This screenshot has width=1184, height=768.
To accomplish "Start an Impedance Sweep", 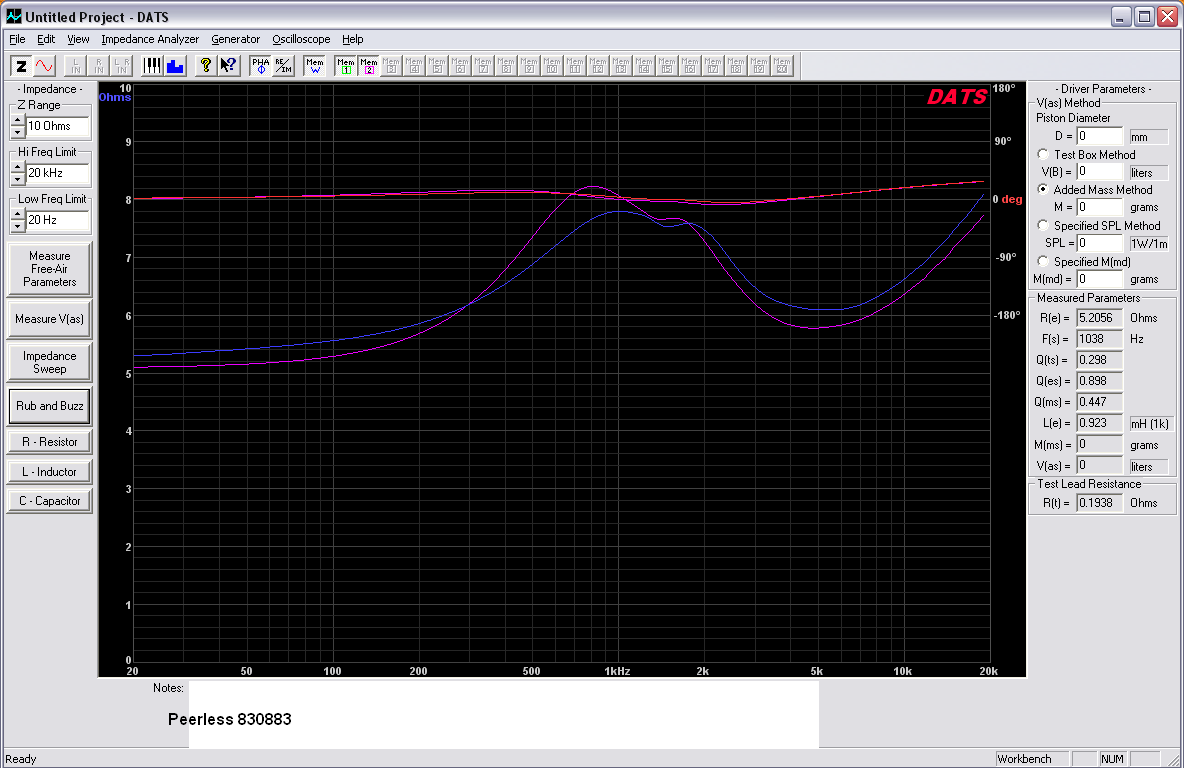I will click(x=49, y=362).
